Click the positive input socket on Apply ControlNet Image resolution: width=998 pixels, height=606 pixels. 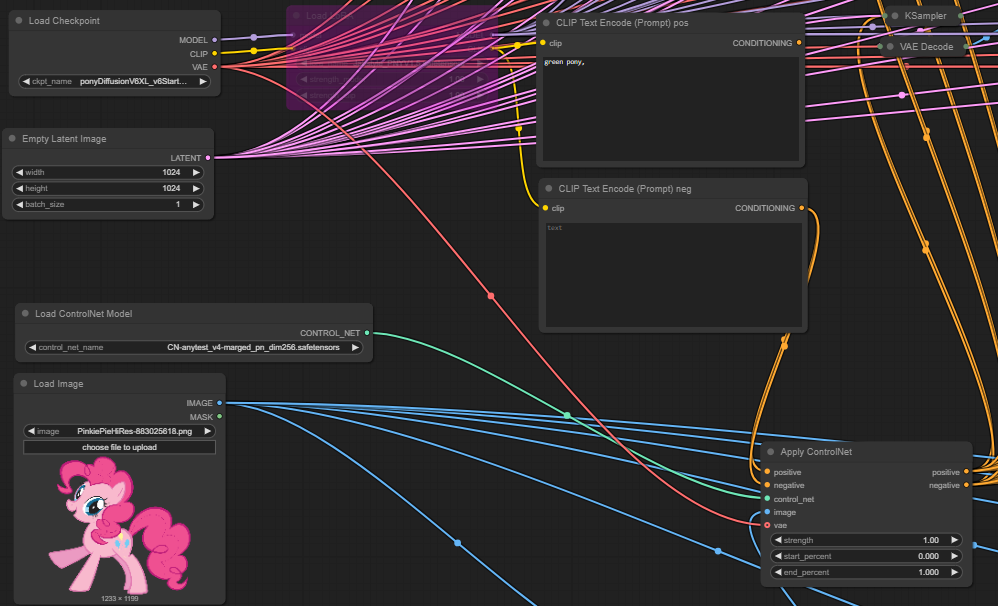767,472
